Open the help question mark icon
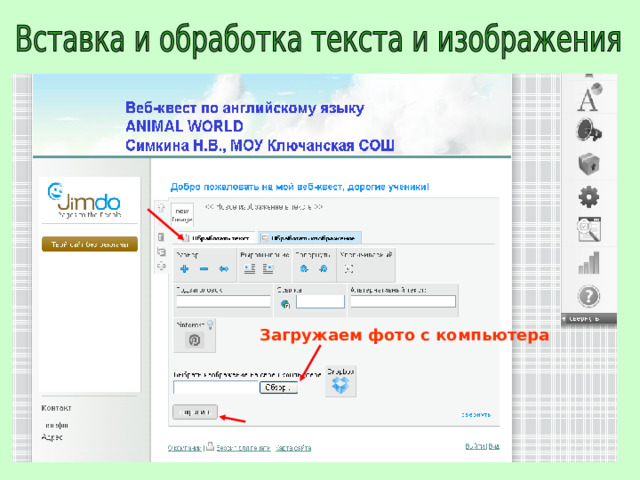This screenshot has width=640, height=480. (x=589, y=296)
